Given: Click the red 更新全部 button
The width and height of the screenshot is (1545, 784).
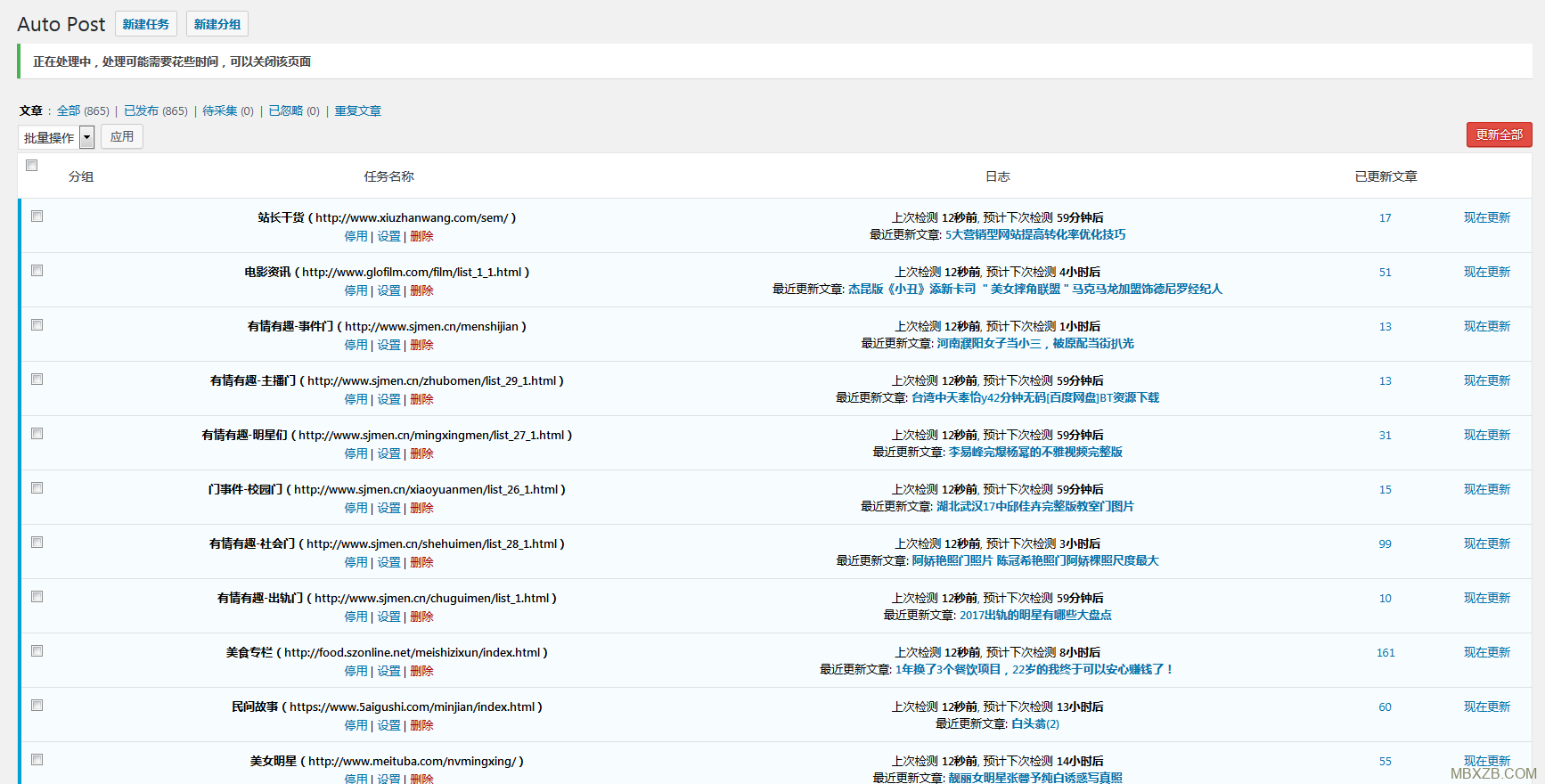Looking at the screenshot, I should (x=1500, y=135).
